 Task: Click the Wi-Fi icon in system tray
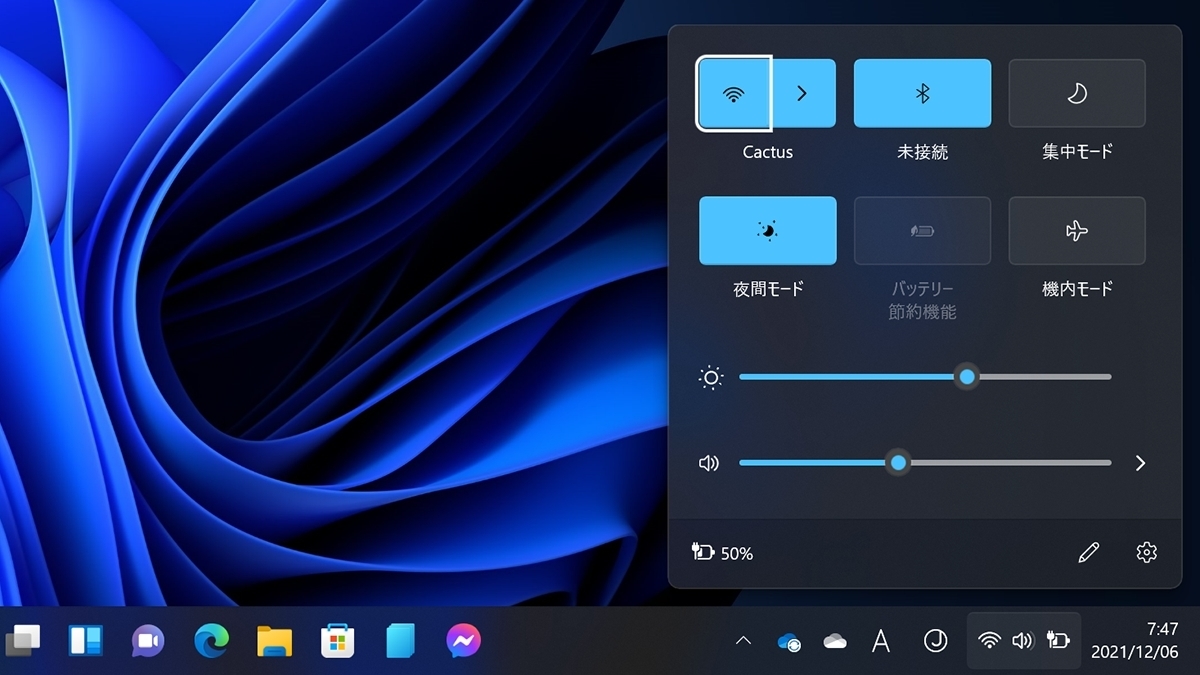click(x=989, y=641)
